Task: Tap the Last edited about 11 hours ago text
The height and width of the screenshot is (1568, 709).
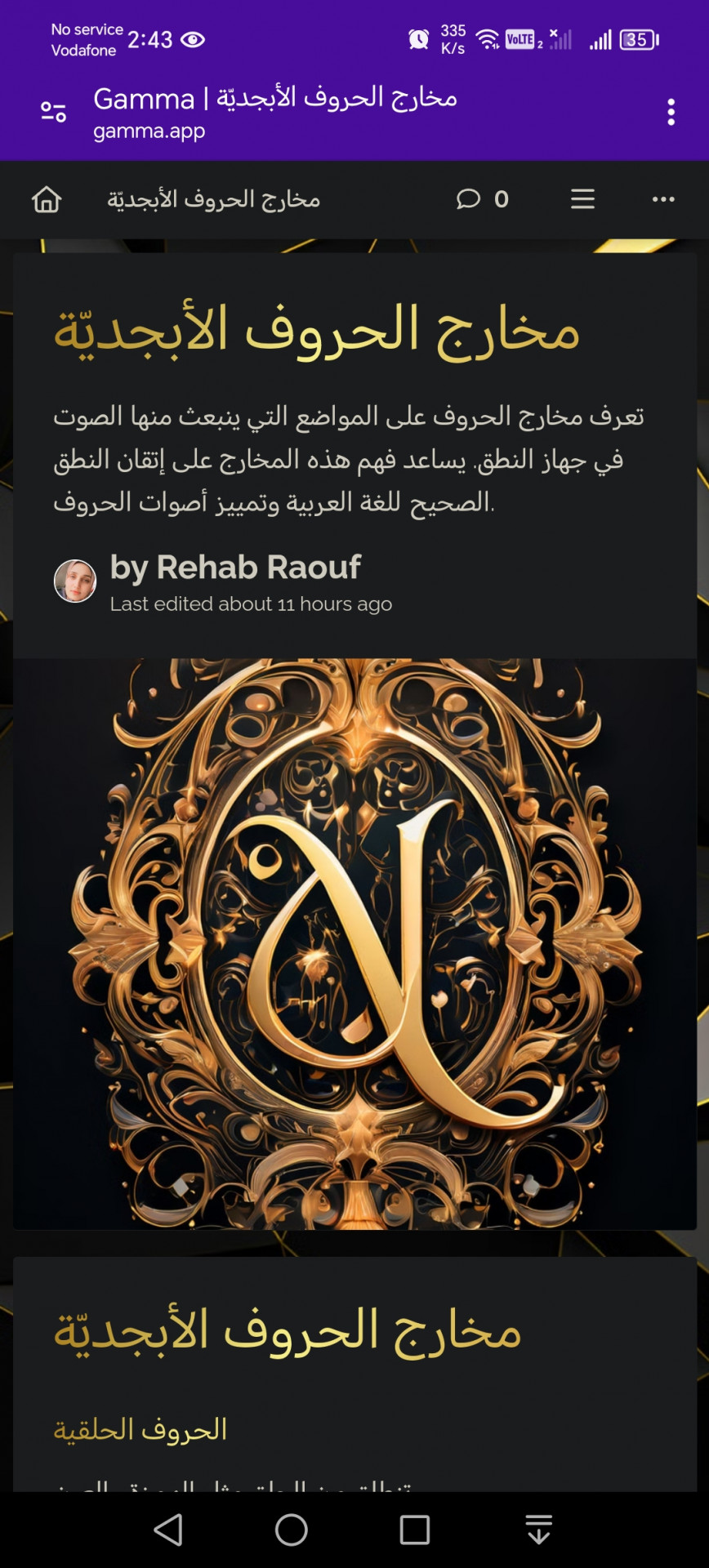Action: 251,604
